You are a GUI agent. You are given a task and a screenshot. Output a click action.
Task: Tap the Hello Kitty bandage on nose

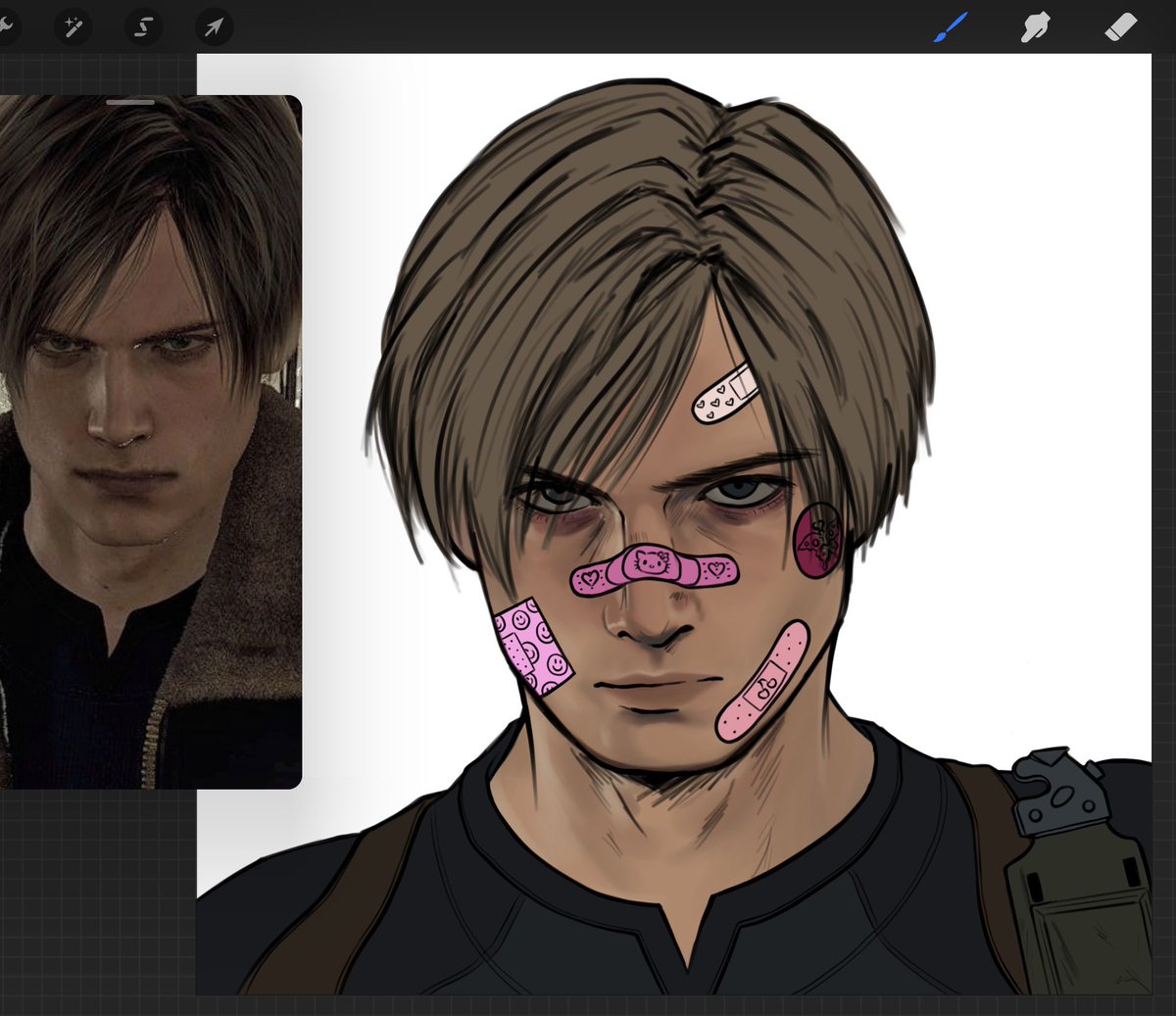[655, 569]
